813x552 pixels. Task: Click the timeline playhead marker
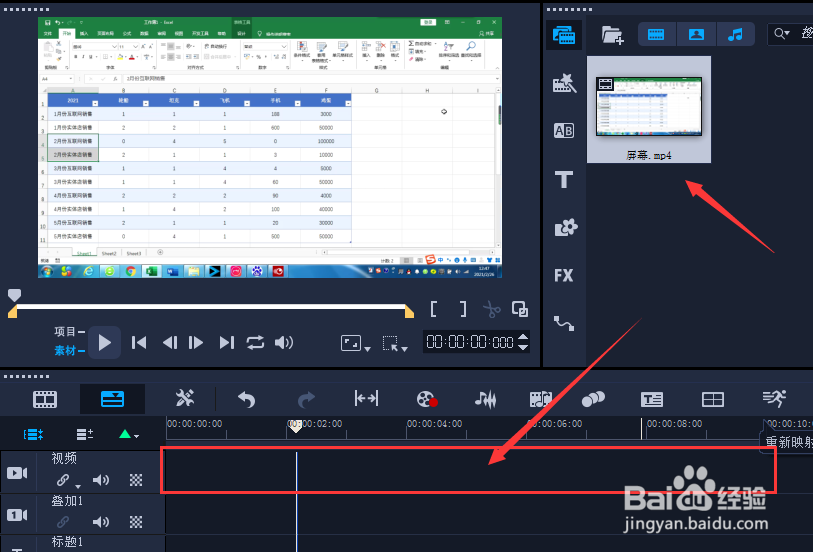click(296, 428)
